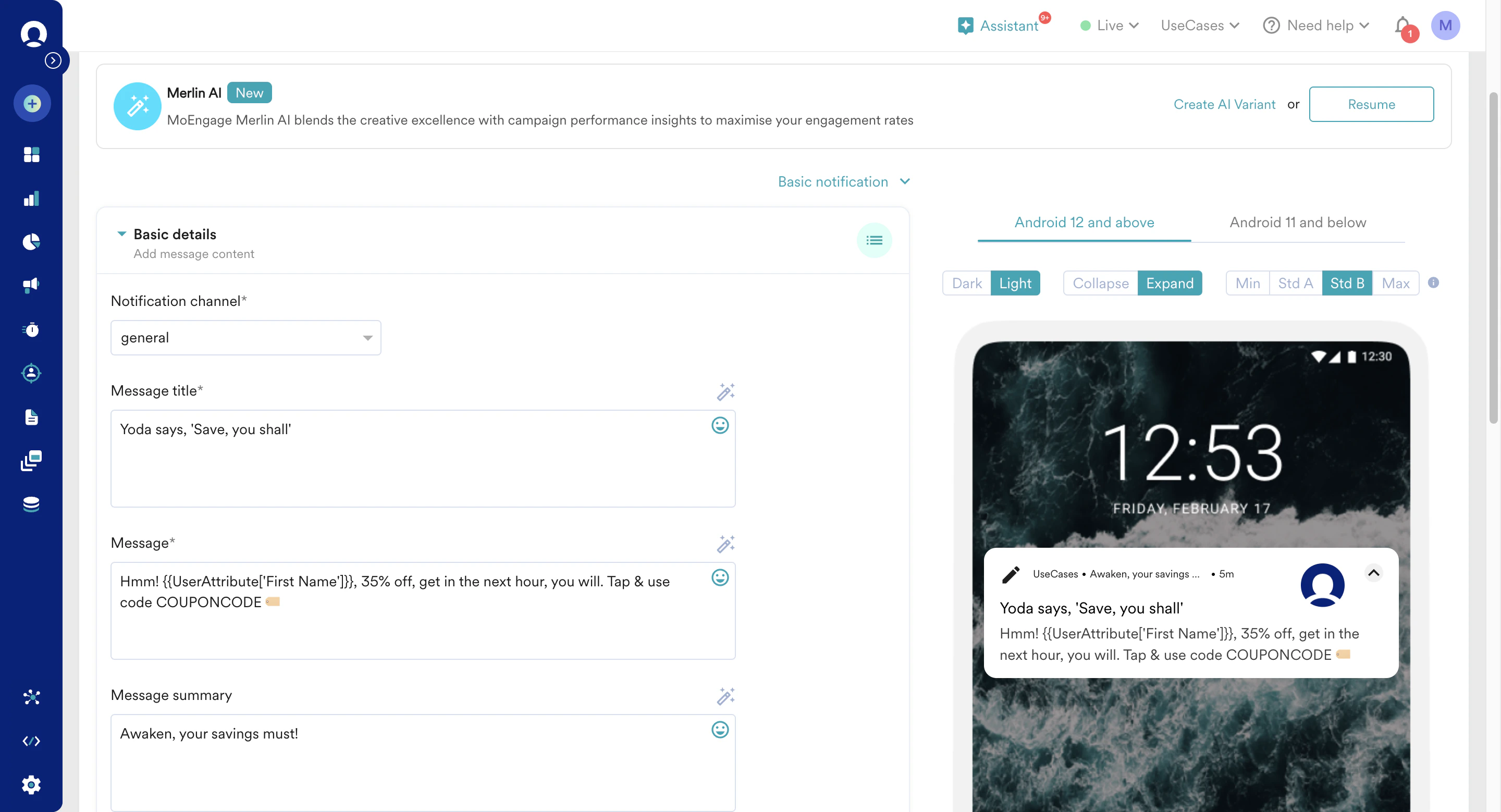
Task: Click the list icon in Basic details header
Action: click(873, 240)
